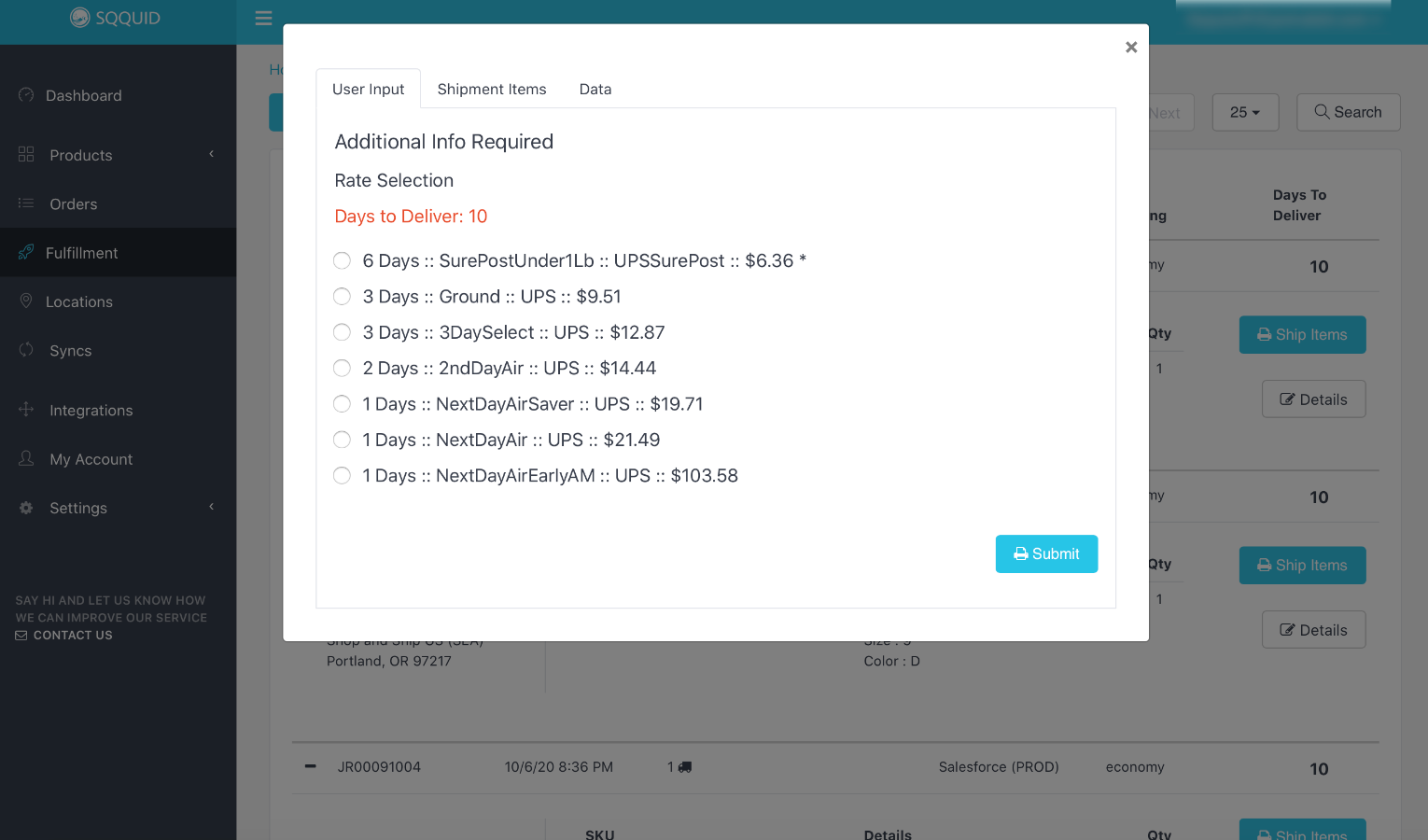Select the SurePostUnder1Lb $6.36 rate
This screenshot has width=1428, height=840.
pos(342,260)
